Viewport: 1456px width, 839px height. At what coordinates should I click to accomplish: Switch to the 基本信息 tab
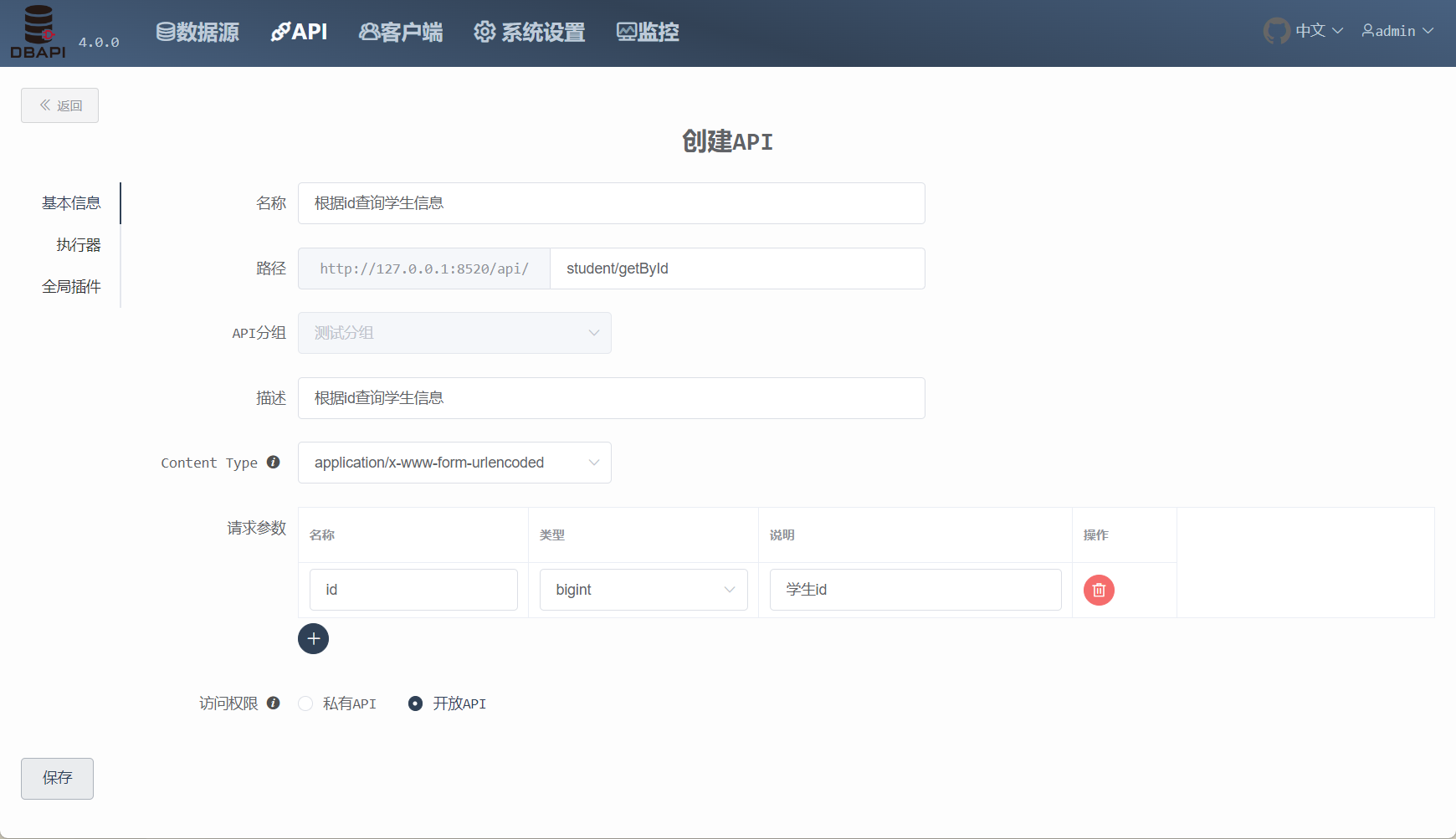coord(71,203)
